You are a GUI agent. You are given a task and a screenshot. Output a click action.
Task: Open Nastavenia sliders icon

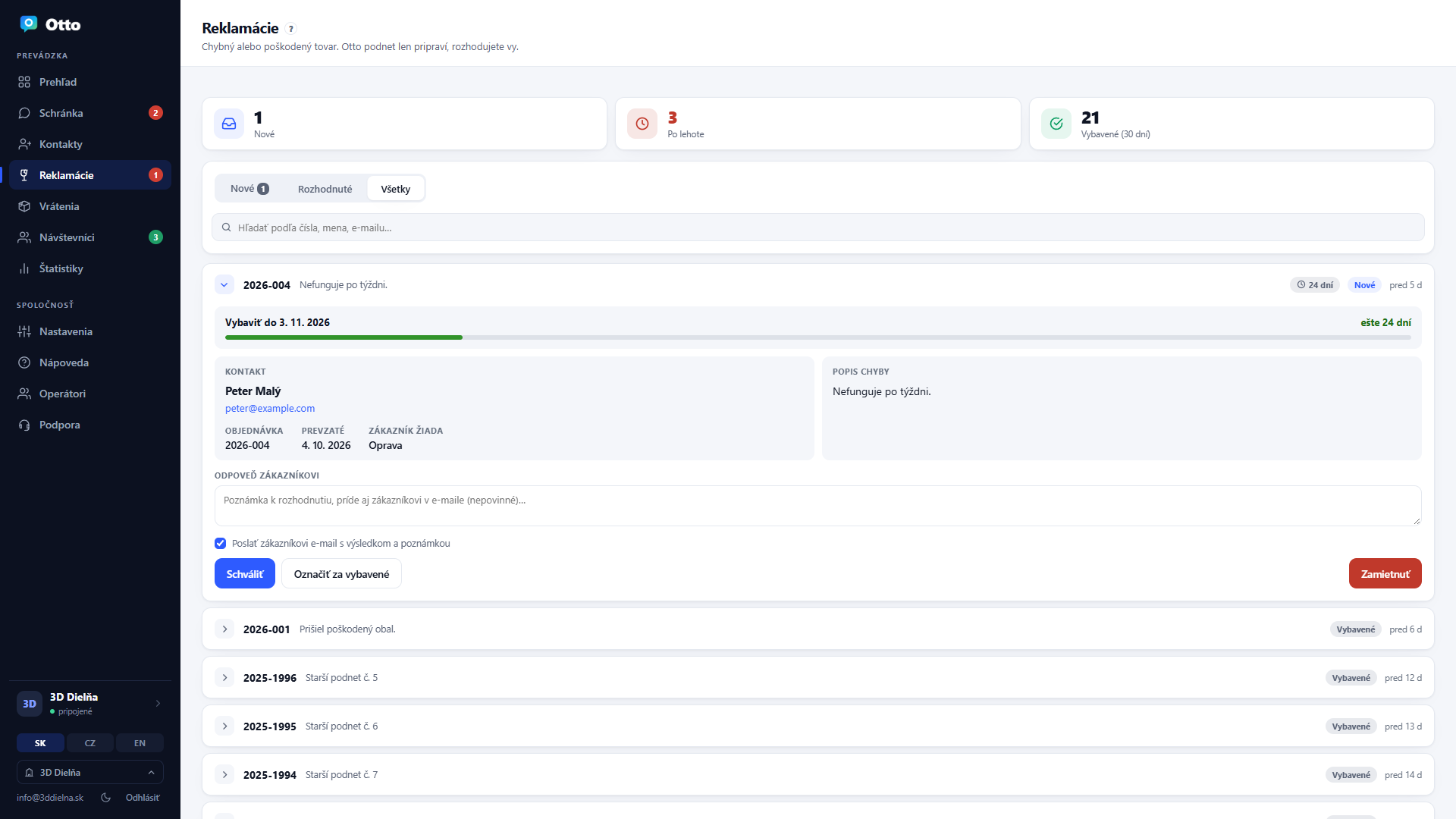24,331
